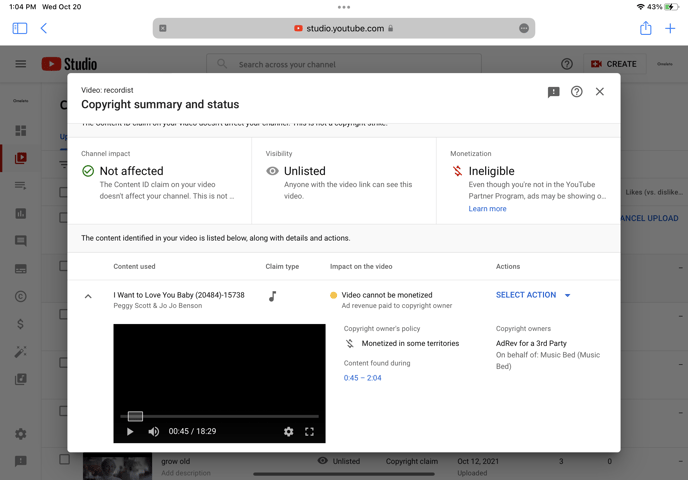
Task: Click the YouTube Studio logo
Action: tap(69, 64)
